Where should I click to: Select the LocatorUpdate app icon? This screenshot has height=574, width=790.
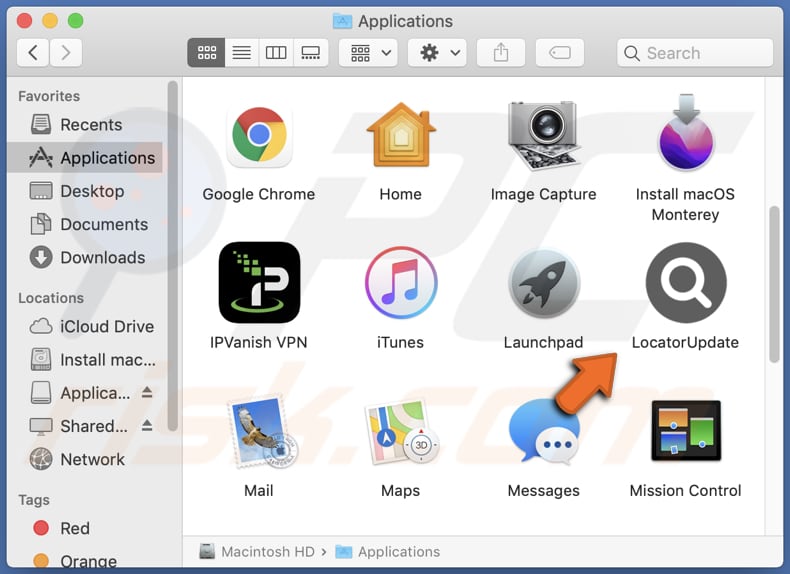[686, 283]
